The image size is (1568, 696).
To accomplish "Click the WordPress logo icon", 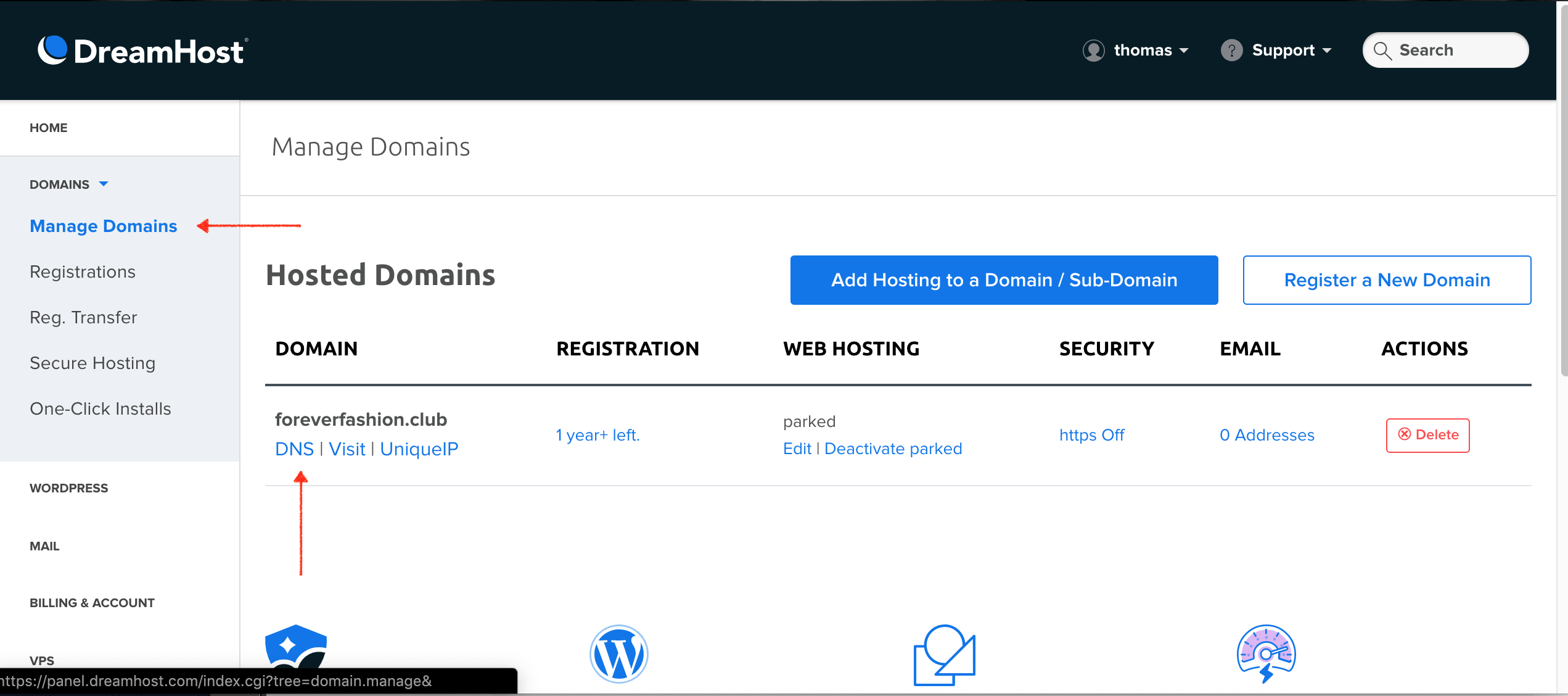I will point(618,654).
